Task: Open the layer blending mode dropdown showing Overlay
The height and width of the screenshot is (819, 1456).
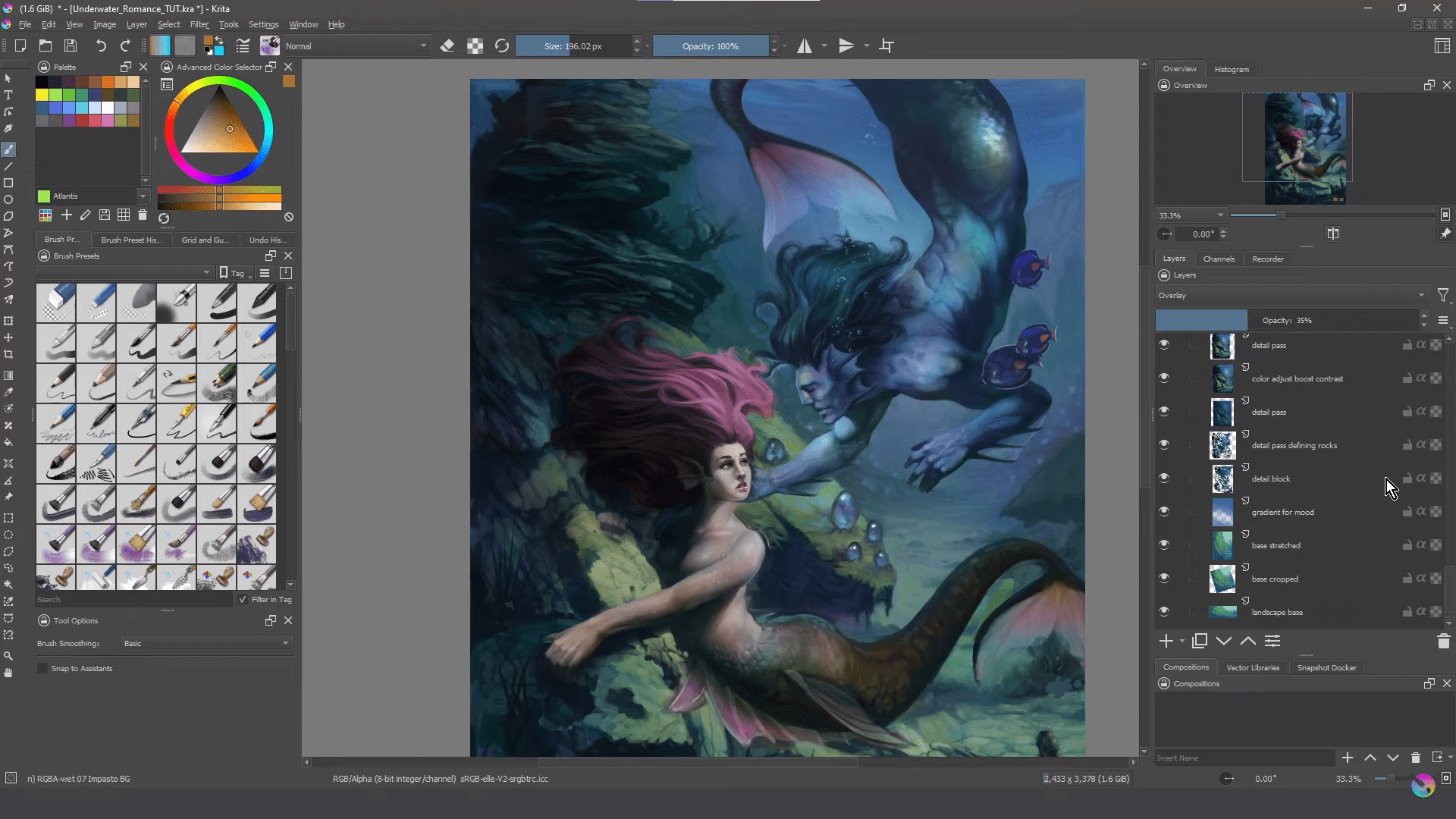Action: pyautogui.click(x=1289, y=295)
